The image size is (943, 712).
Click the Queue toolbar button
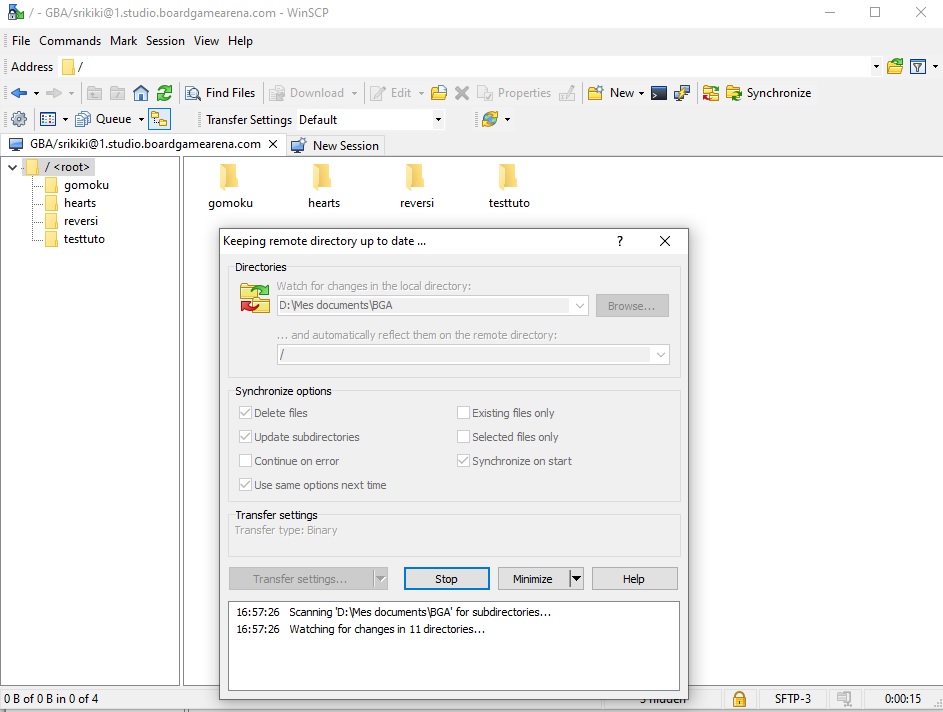[103, 119]
